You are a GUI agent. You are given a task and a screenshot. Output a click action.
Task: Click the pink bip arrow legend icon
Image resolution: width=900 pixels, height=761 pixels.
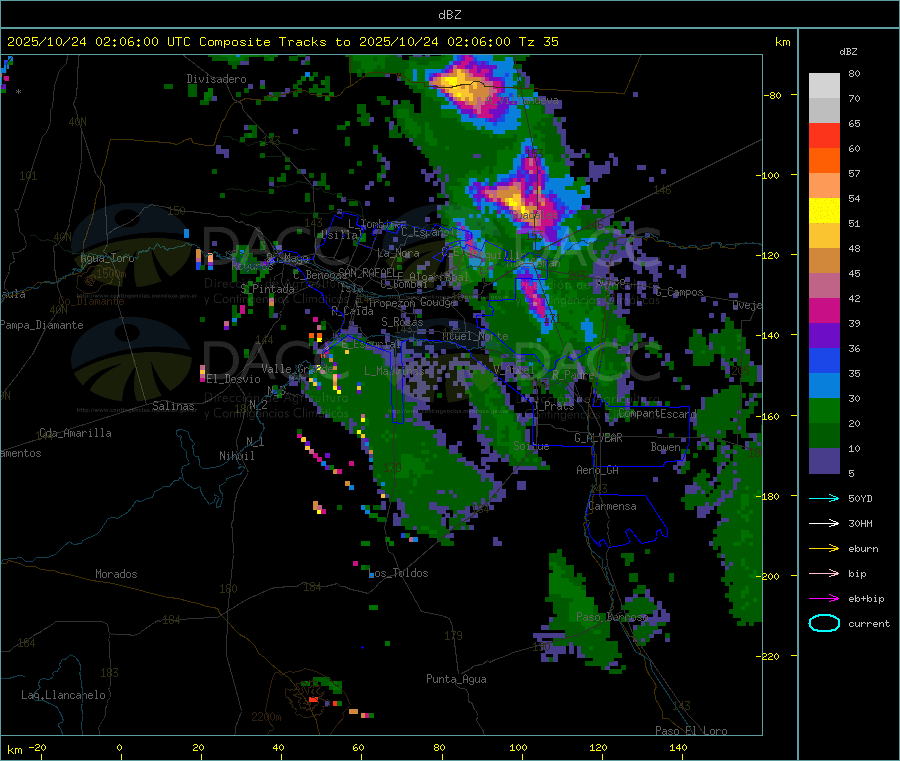(824, 573)
